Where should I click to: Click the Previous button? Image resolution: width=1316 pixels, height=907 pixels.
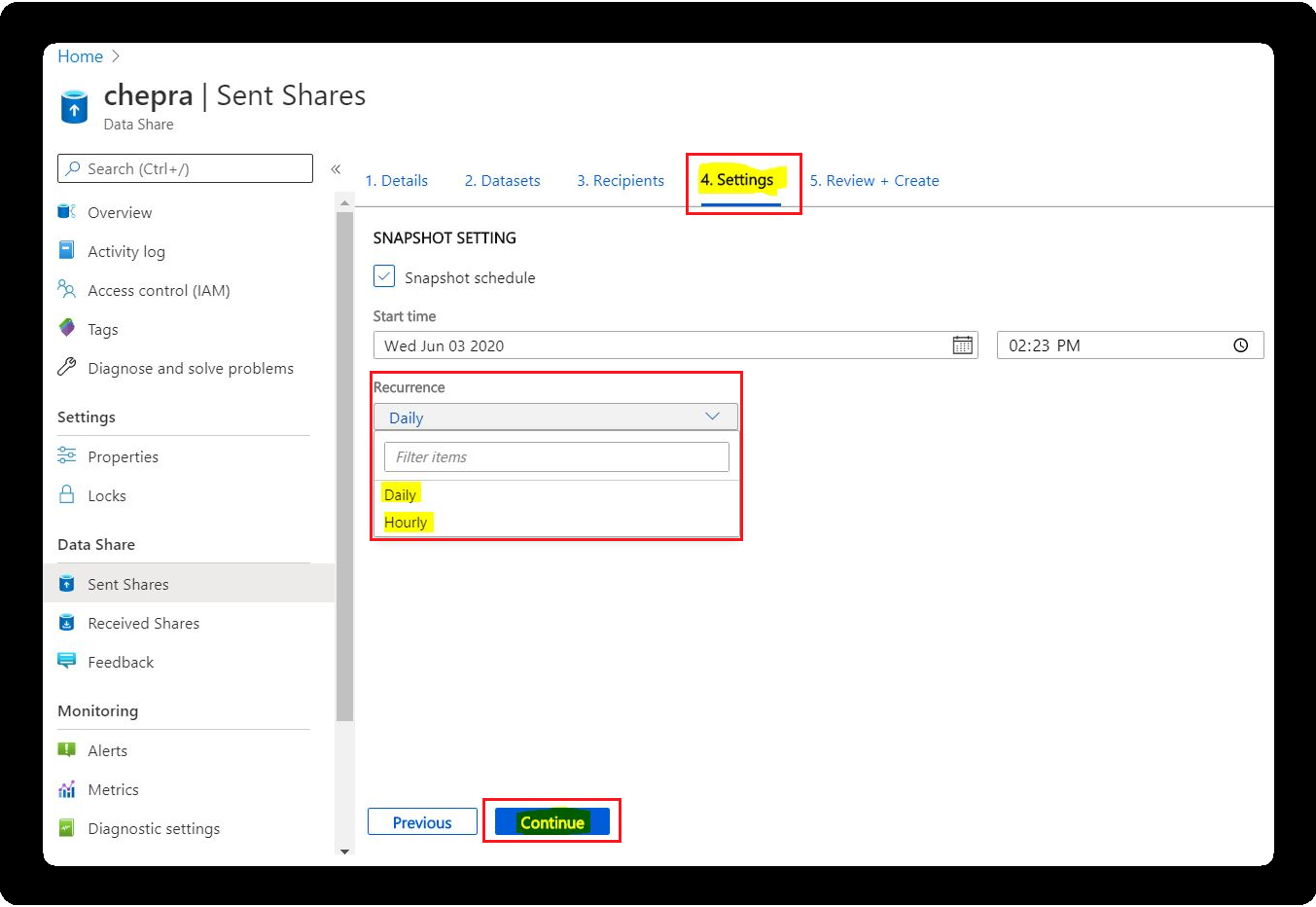pyautogui.click(x=422, y=821)
